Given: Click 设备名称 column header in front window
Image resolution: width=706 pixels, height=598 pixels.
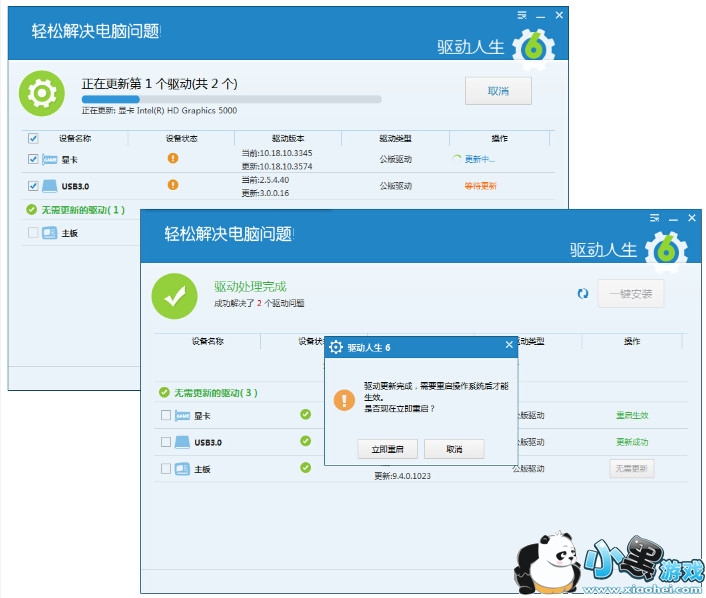Looking at the screenshot, I should 208,341.
